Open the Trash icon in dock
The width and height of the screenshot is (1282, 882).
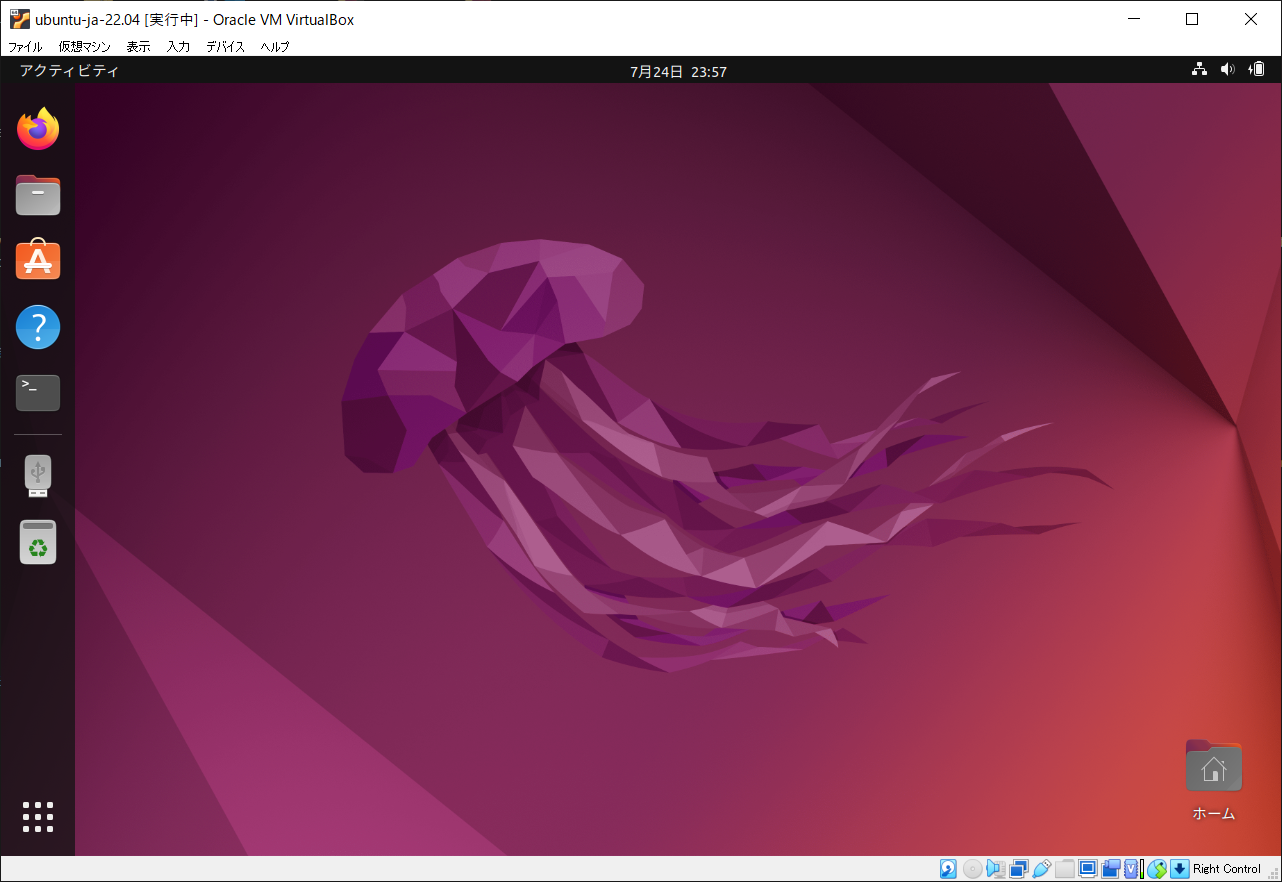[x=38, y=542]
